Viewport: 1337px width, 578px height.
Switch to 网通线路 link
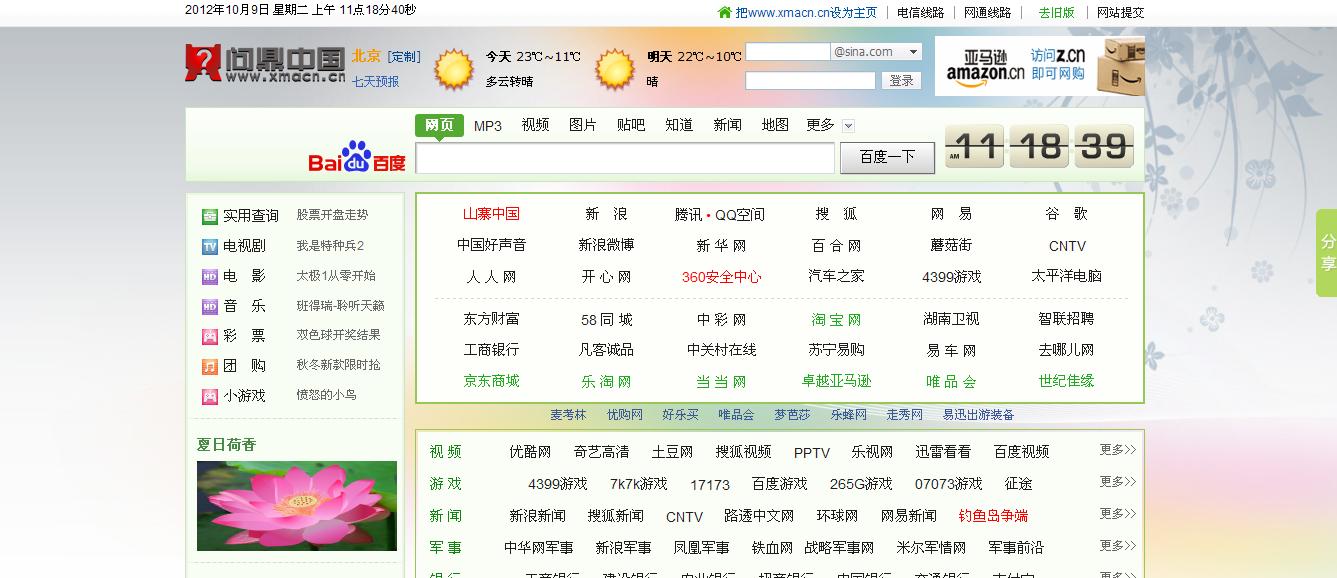pos(987,13)
